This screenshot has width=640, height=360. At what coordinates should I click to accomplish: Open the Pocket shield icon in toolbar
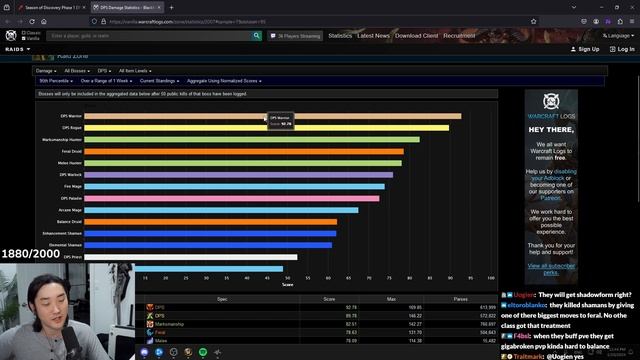(x=584, y=21)
